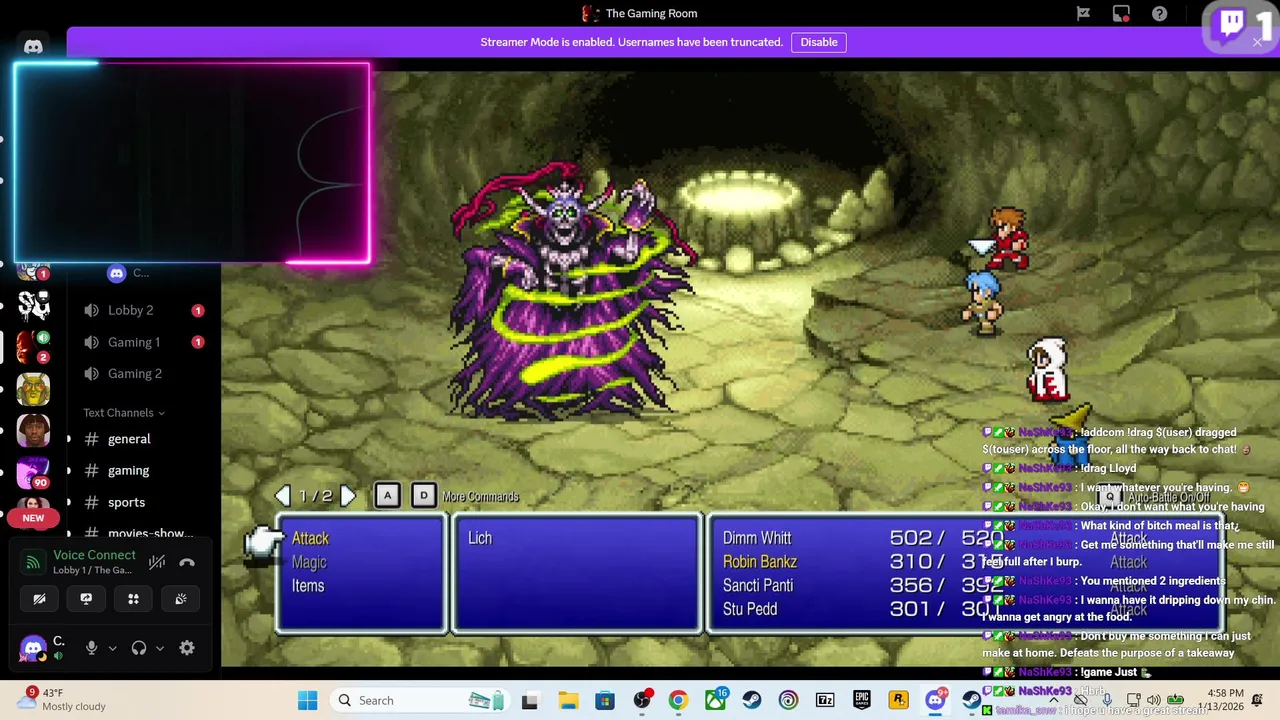Collapse the Text Channels category

[x=124, y=412]
